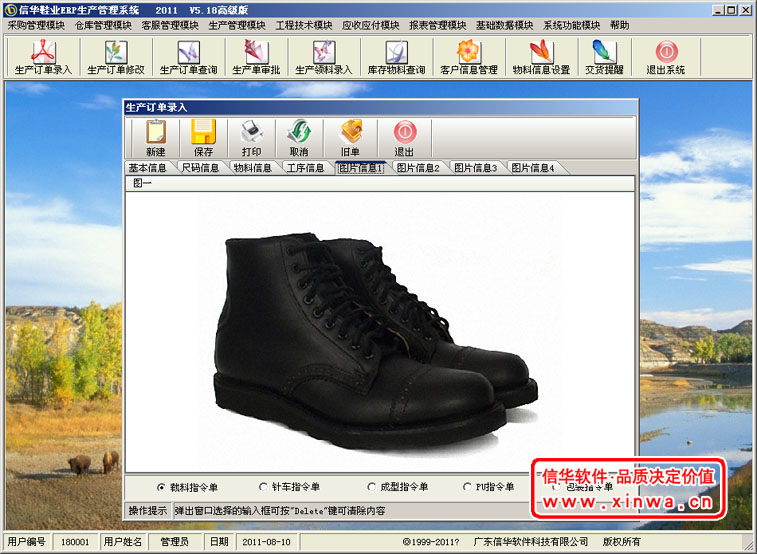Switch to 图片信息4 tab
This screenshot has width=757, height=554.
click(x=533, y=168)
